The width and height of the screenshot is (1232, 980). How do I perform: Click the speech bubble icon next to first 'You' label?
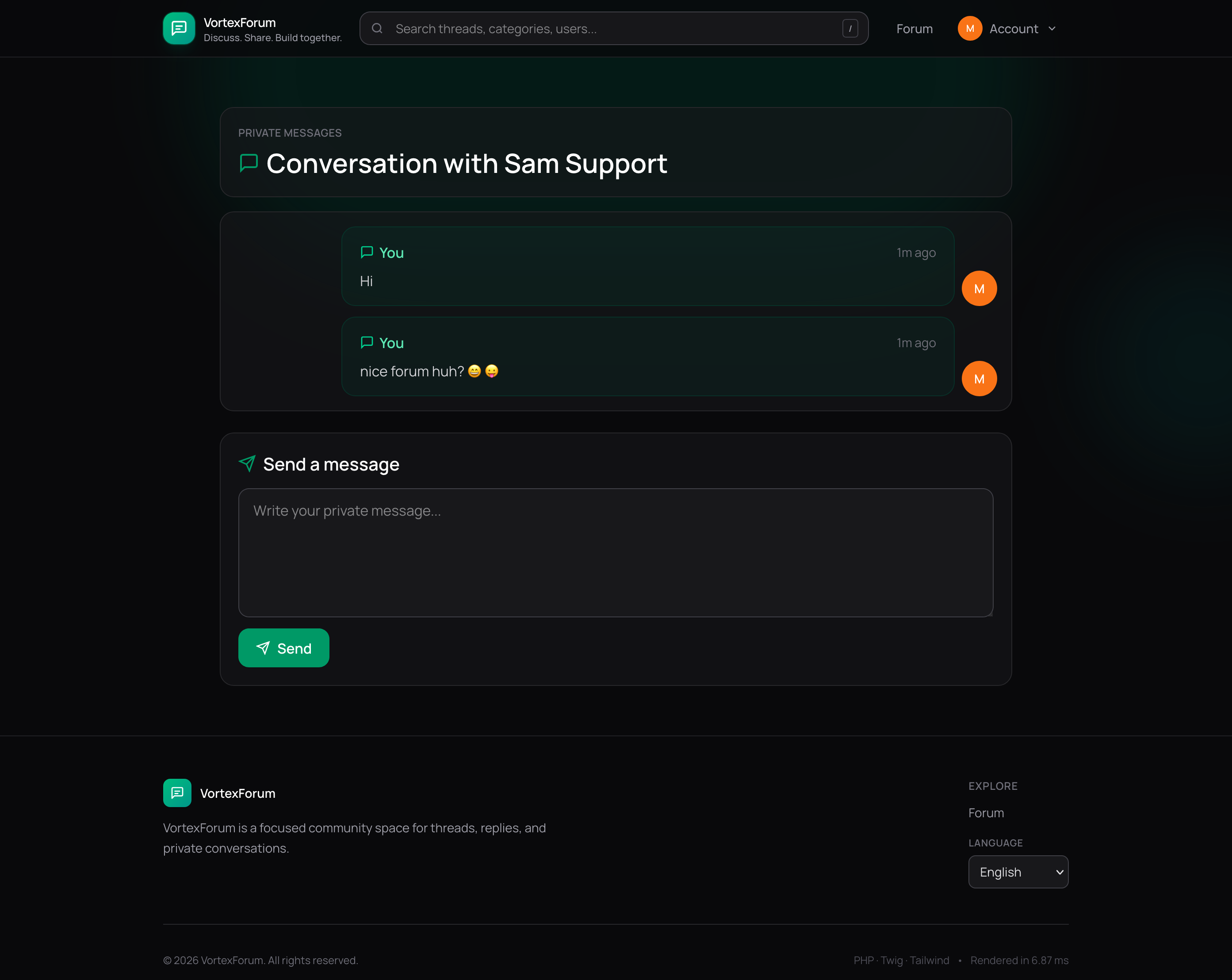367,252
